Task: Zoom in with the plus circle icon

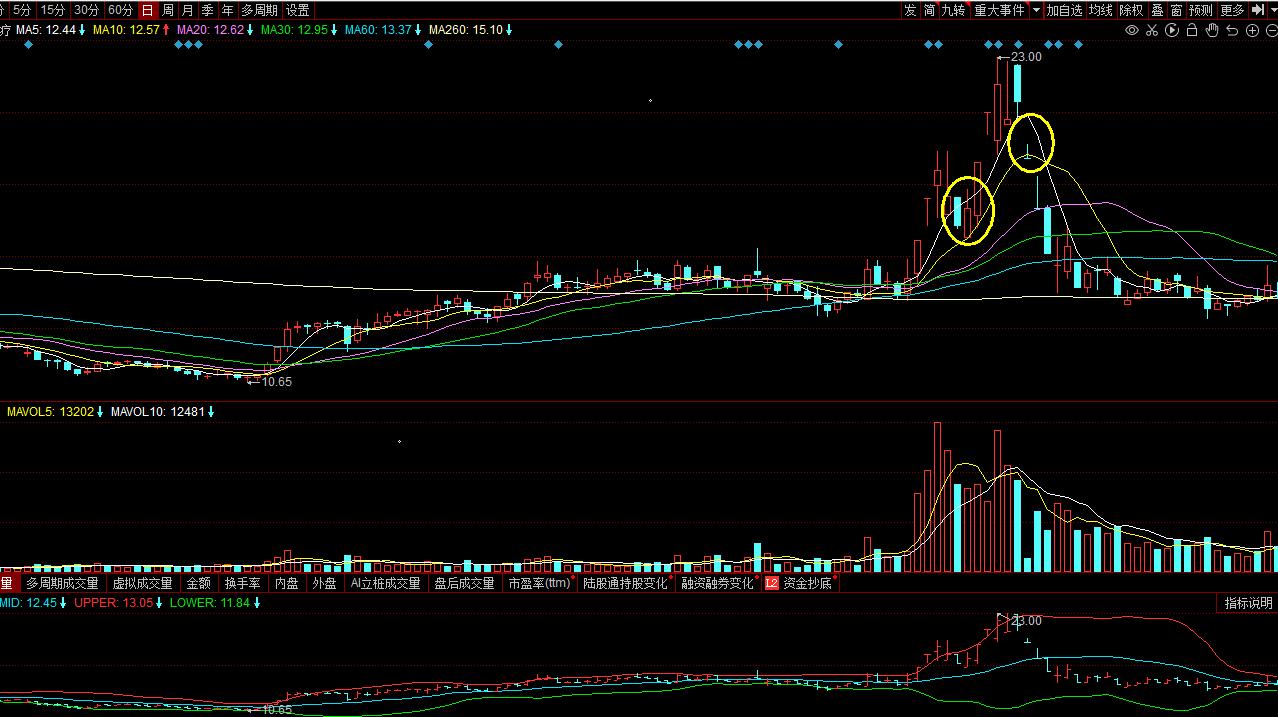Action: coord(1252,30)
